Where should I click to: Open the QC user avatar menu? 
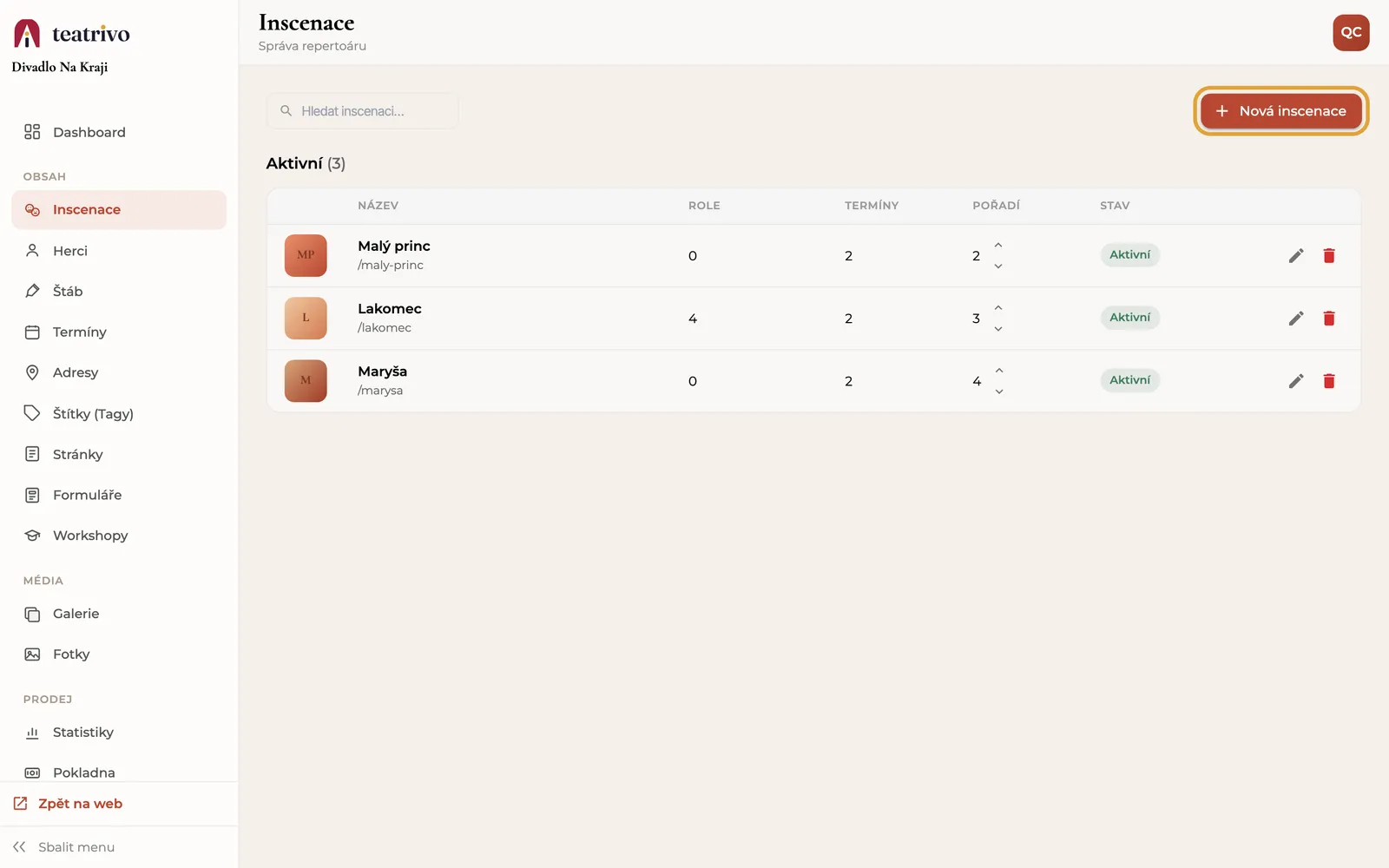tap(1351, 33)
